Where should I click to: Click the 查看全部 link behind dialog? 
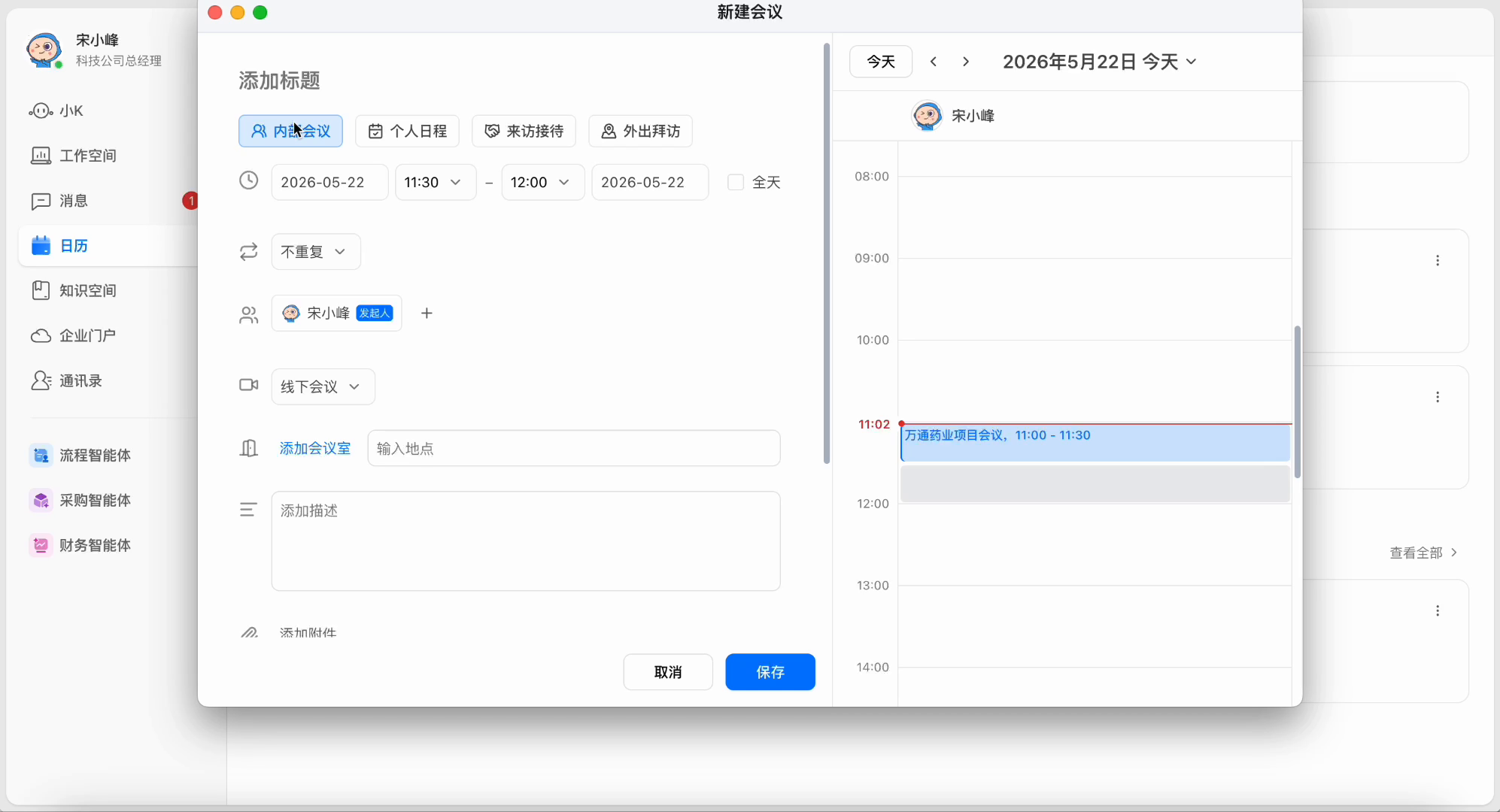(x=1423, y=553)
